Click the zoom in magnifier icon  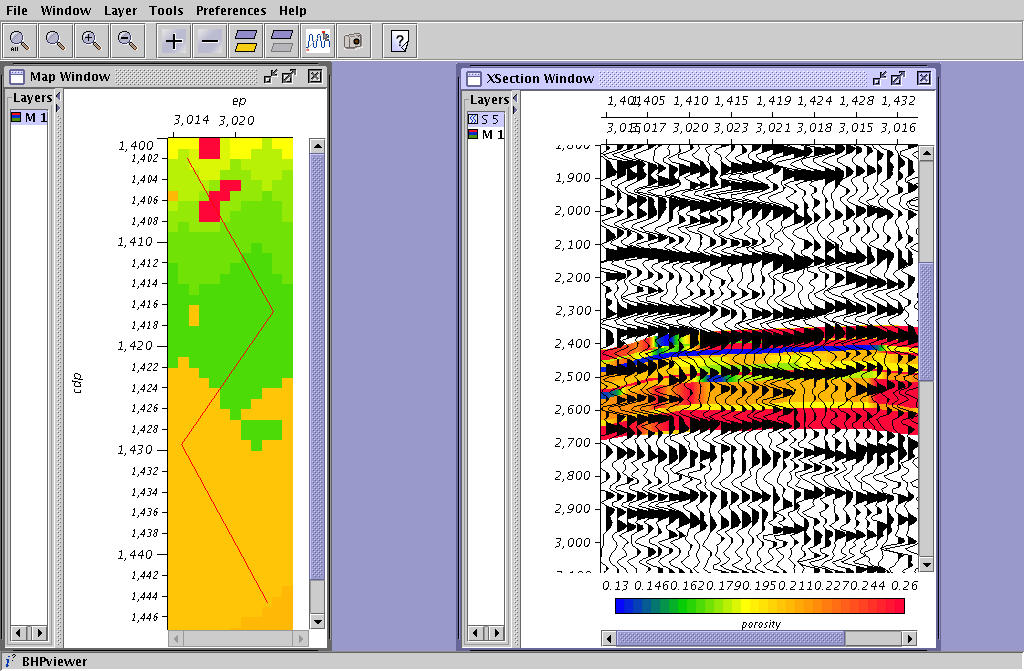click(91, 41)
